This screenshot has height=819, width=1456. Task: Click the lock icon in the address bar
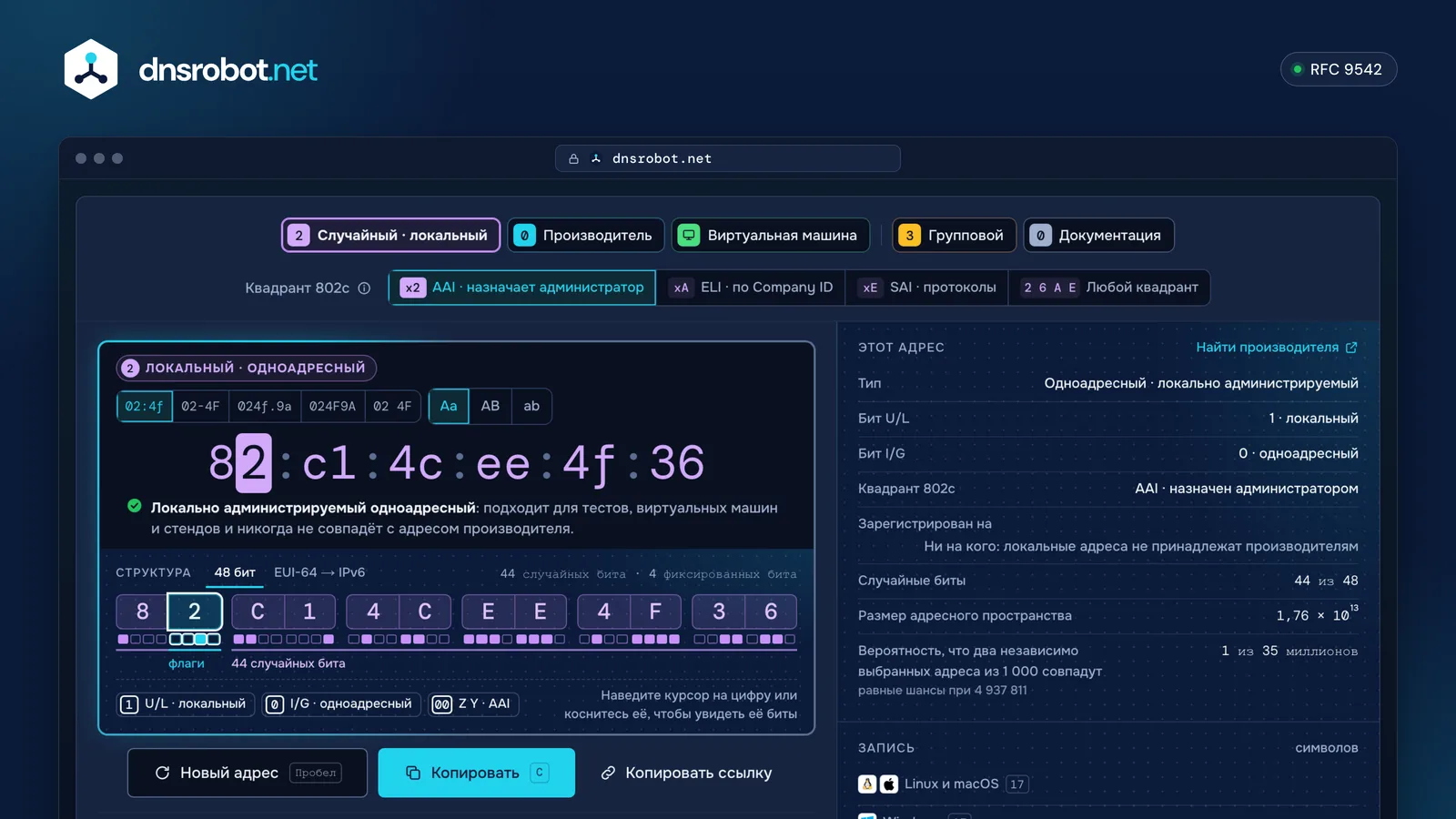573,158
